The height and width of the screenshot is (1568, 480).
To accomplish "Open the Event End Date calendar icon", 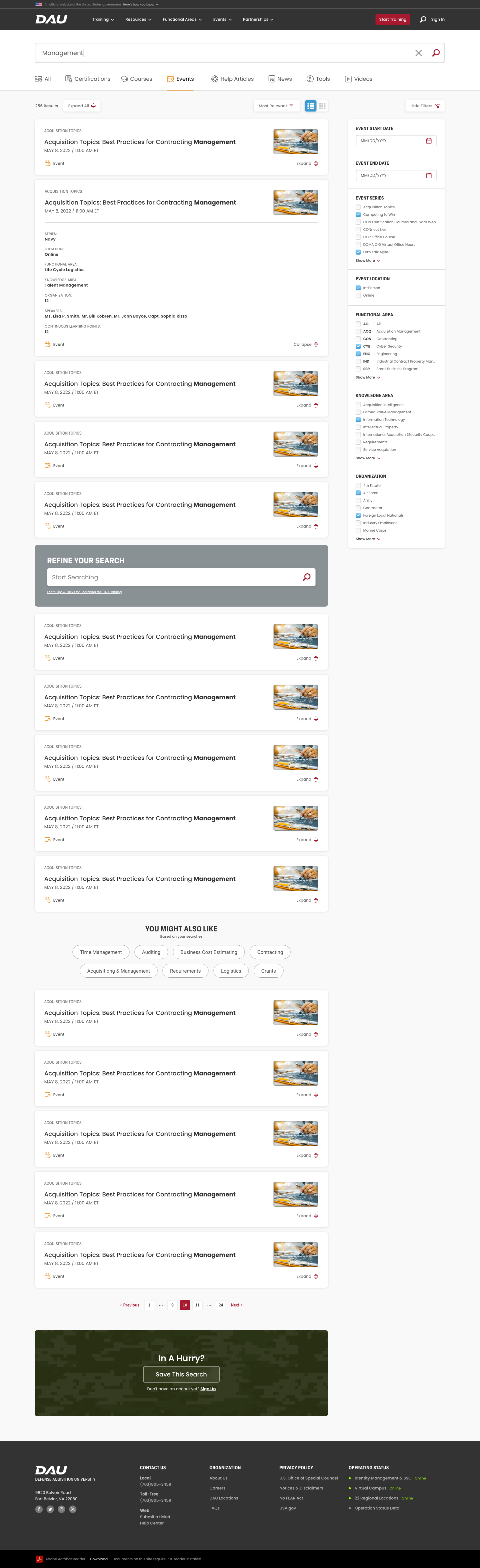I will pyautogui.click(x=429, y=175).
